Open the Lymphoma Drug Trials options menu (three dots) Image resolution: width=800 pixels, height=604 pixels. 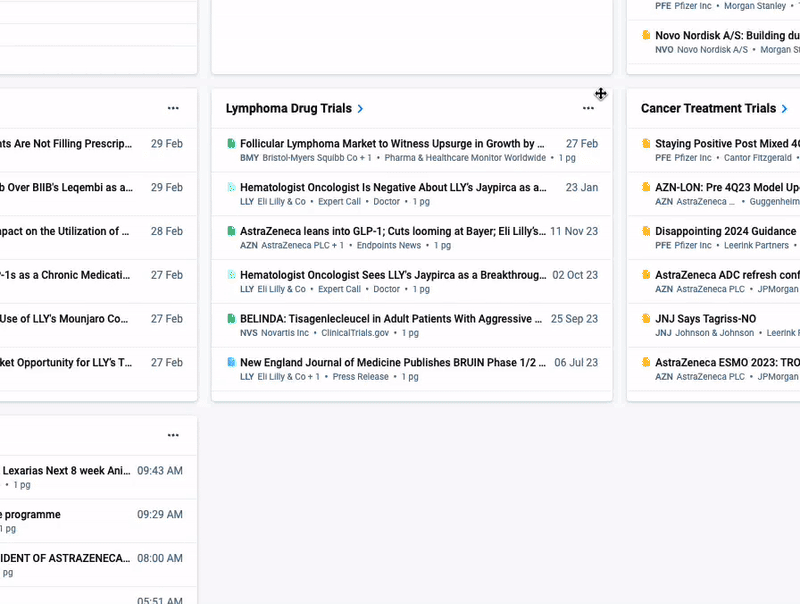[x=588, y=108]
